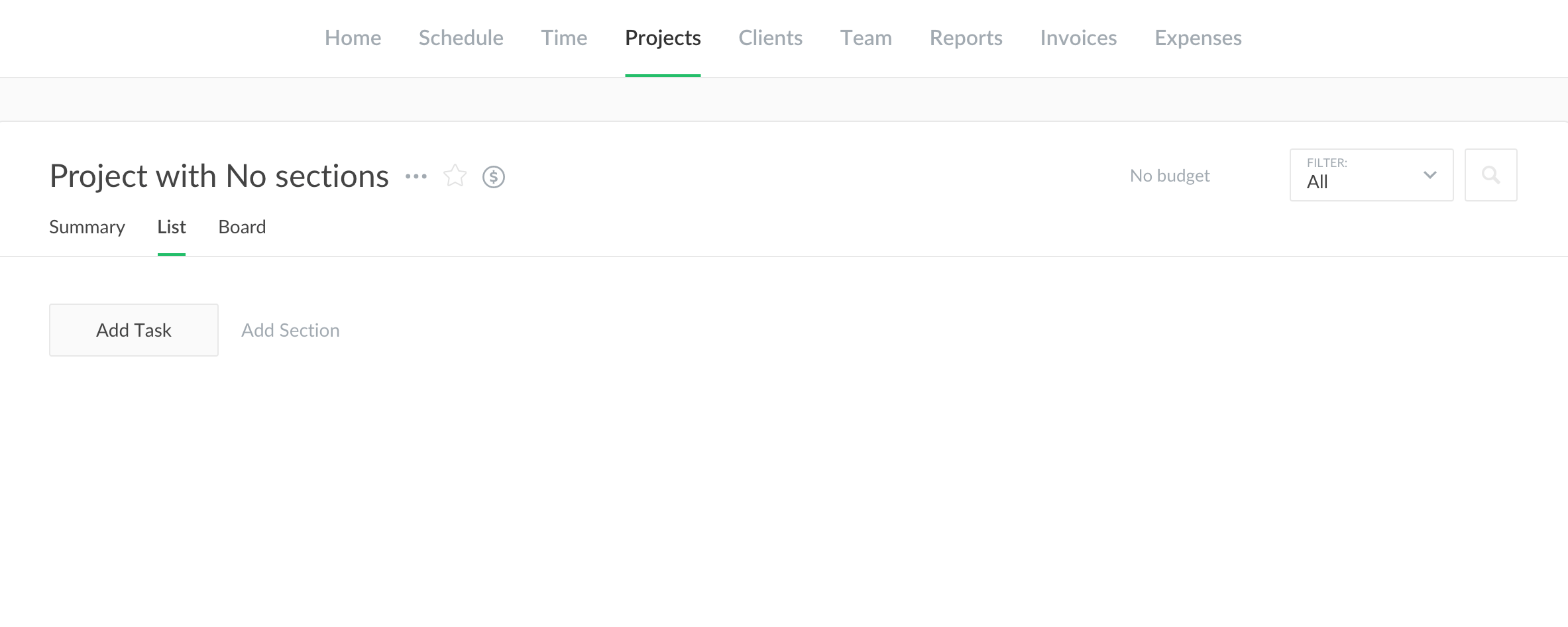Open the Reports section
Image resolution: width=1568 pixels, height=627 pixels.
click(966, 38)
